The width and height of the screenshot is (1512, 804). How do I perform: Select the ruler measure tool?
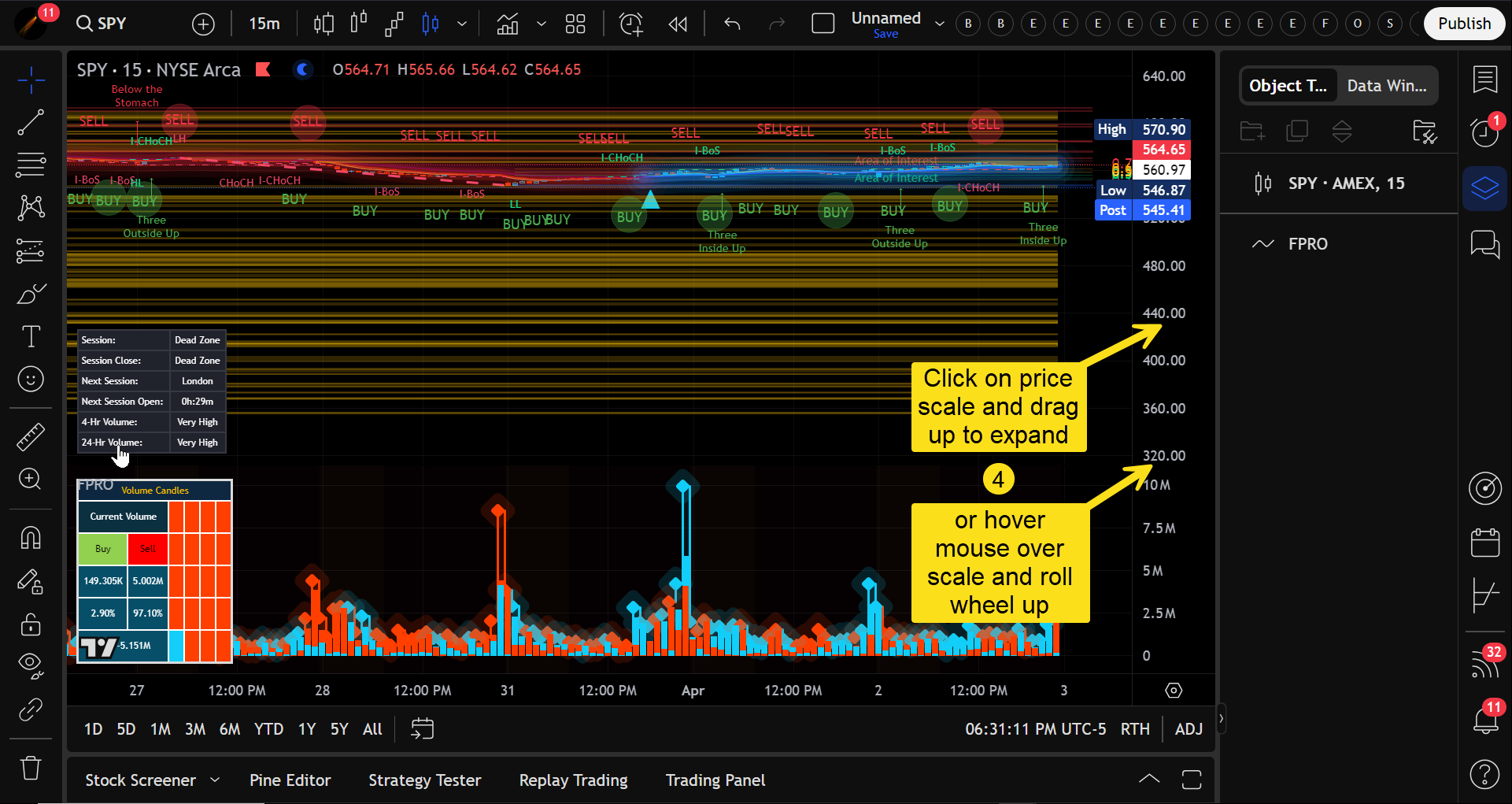click(31, 437)
